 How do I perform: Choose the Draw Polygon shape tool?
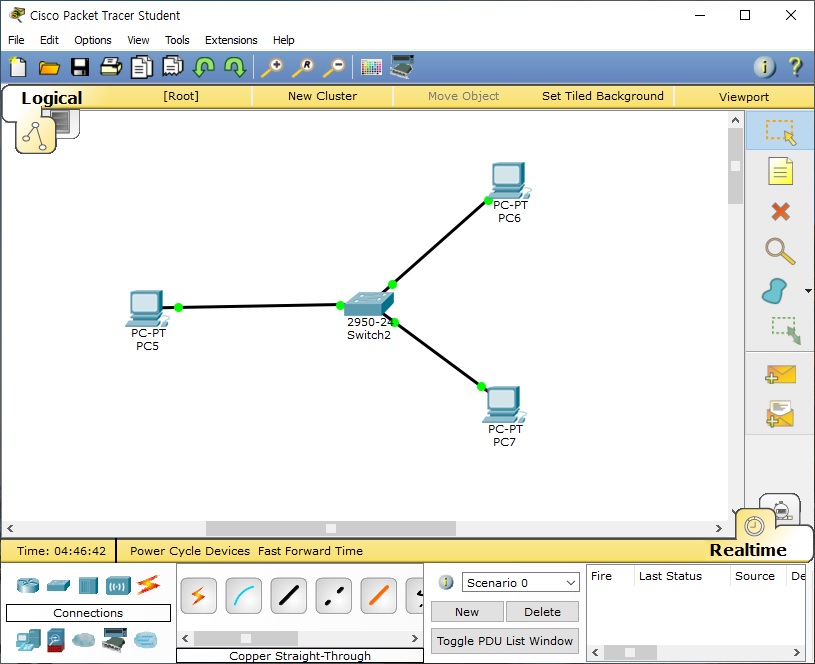pos(775,291)
